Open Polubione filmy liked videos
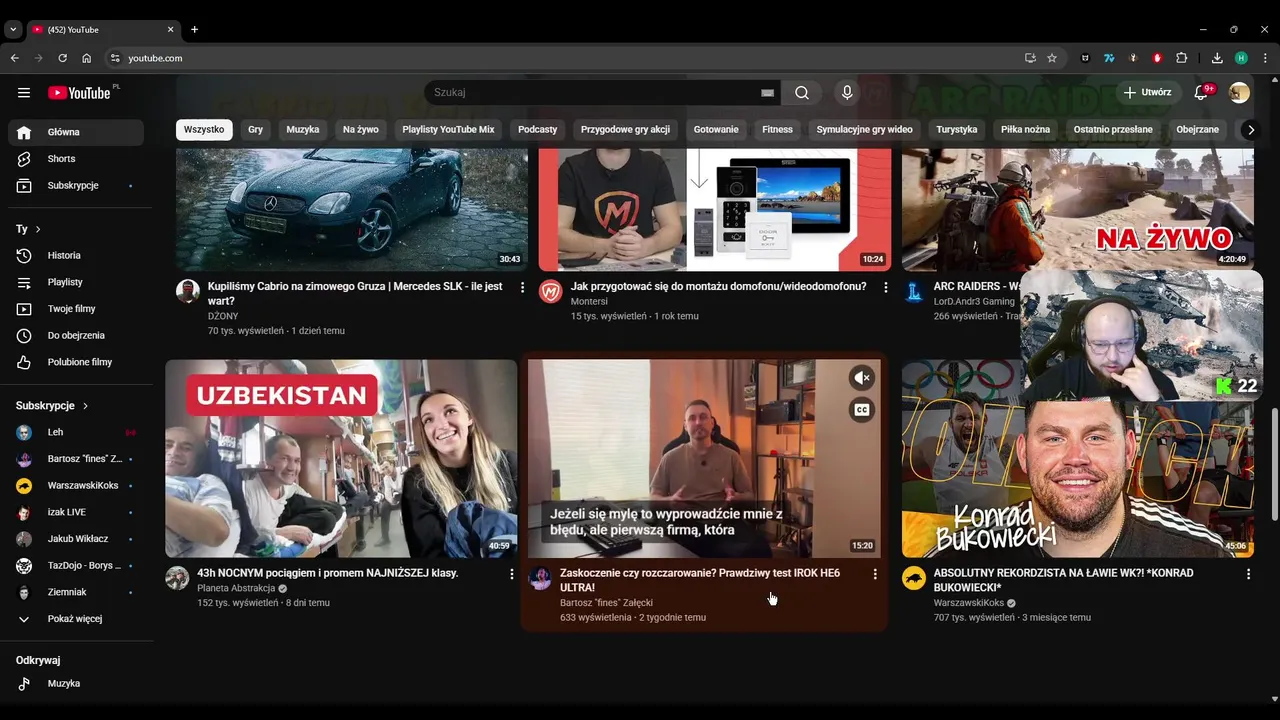Screen dimensions: 1280x720 76,362
